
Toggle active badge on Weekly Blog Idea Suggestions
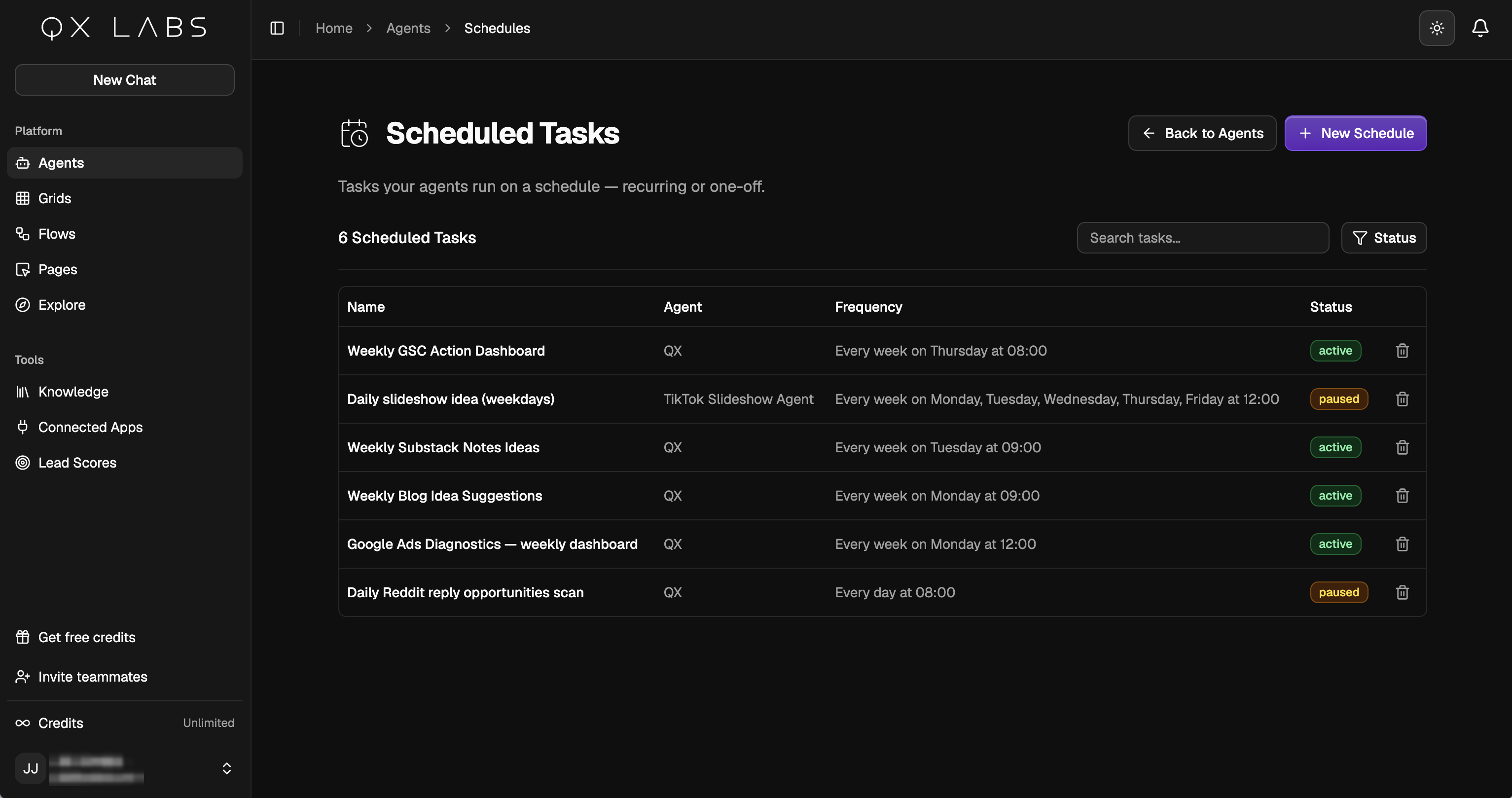click(1335, 496)
